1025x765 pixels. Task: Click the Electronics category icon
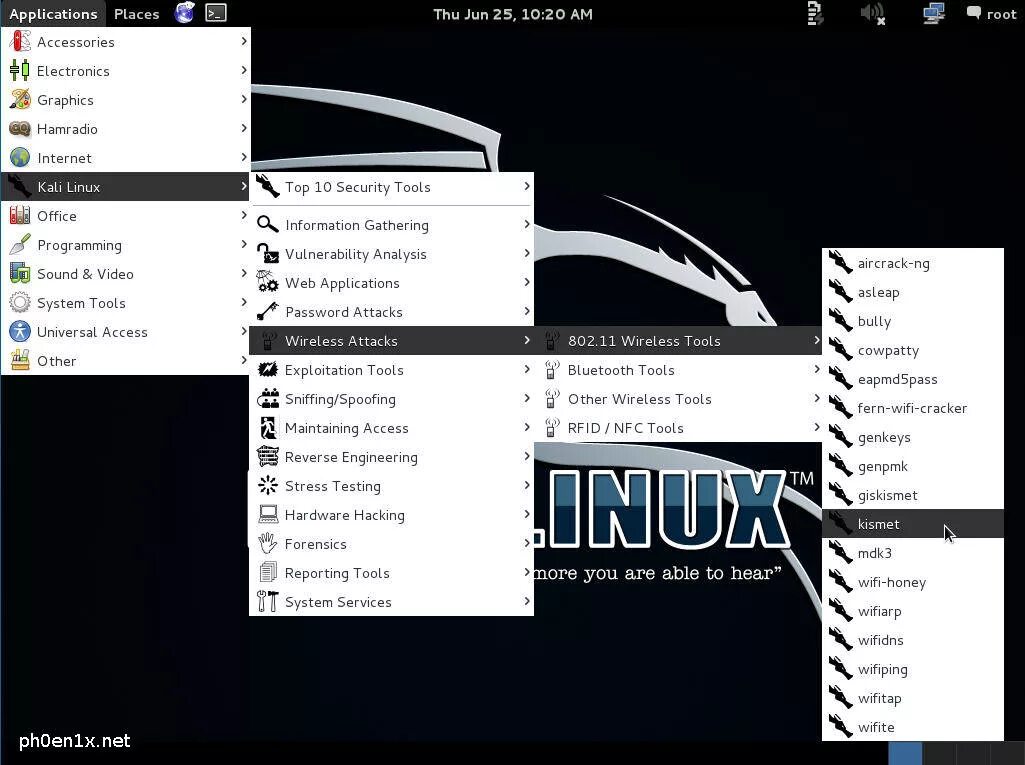coord(20,71)
